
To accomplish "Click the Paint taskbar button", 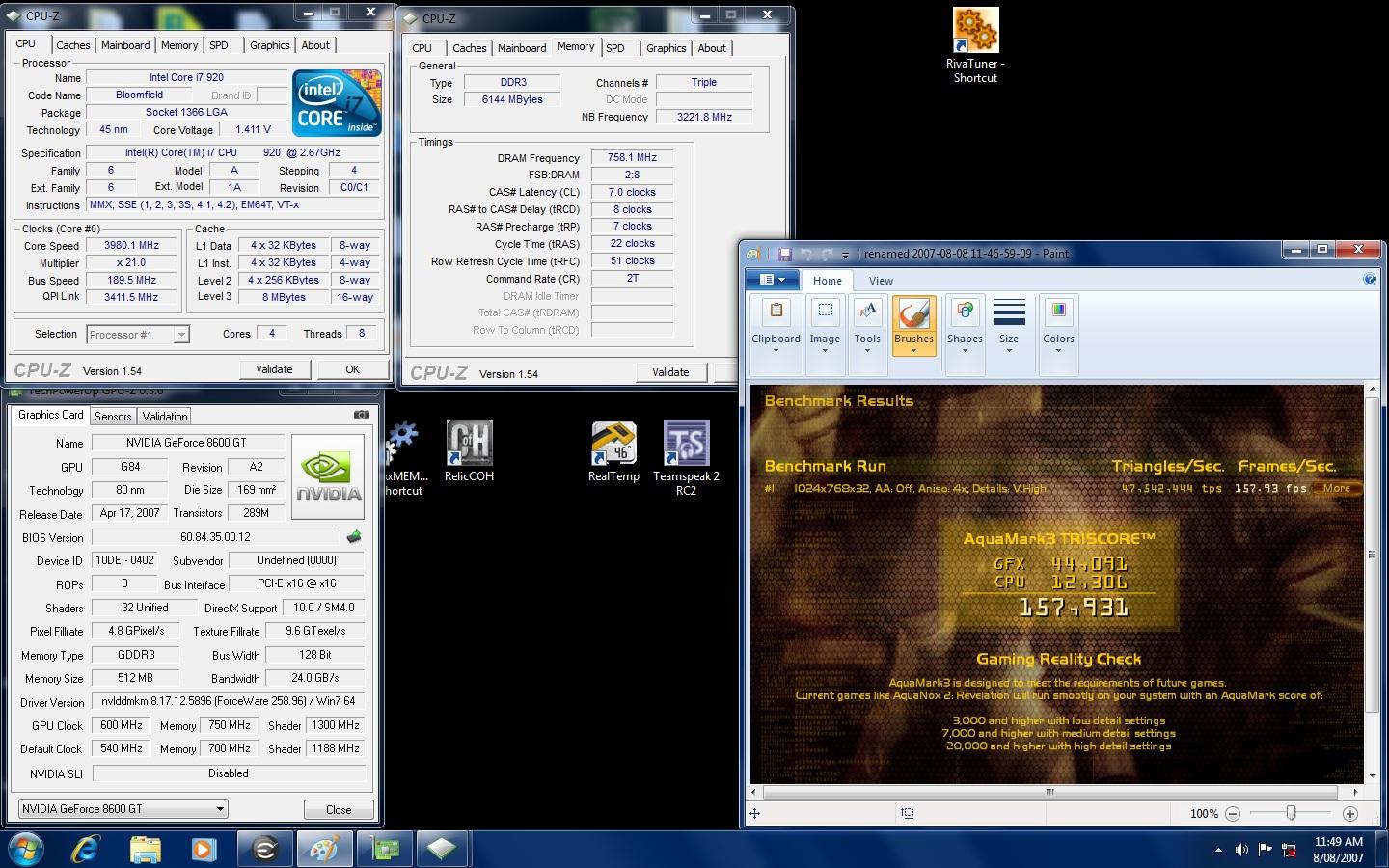I will (x=323, y=849).
